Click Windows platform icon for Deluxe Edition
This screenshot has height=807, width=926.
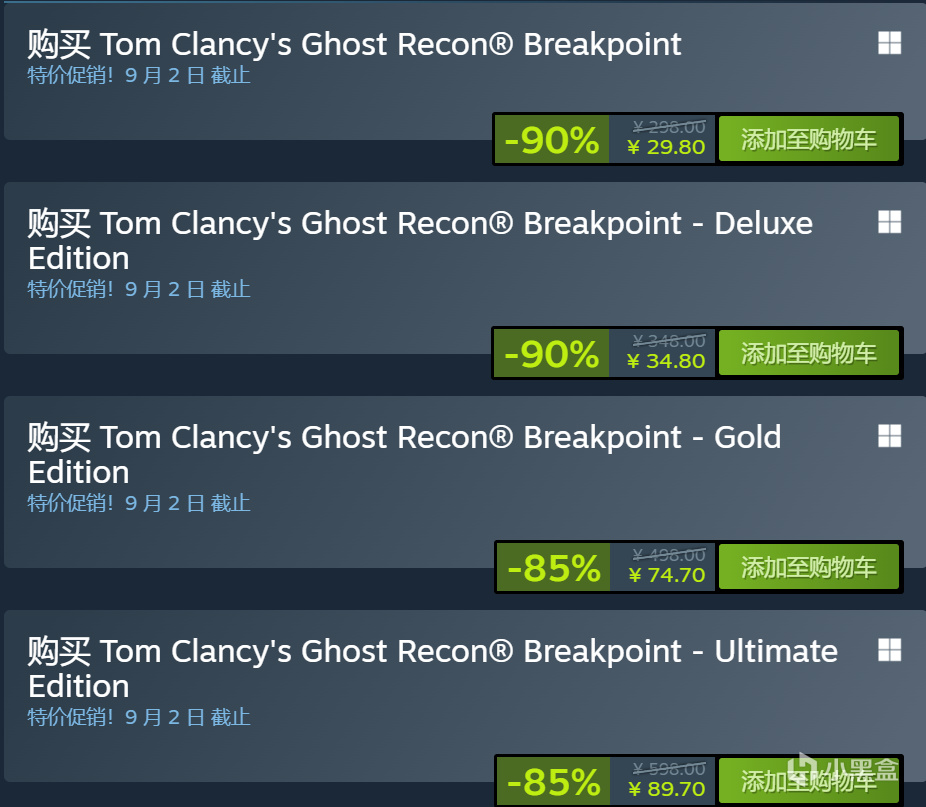pyautogui.click(x=889, y=222)
